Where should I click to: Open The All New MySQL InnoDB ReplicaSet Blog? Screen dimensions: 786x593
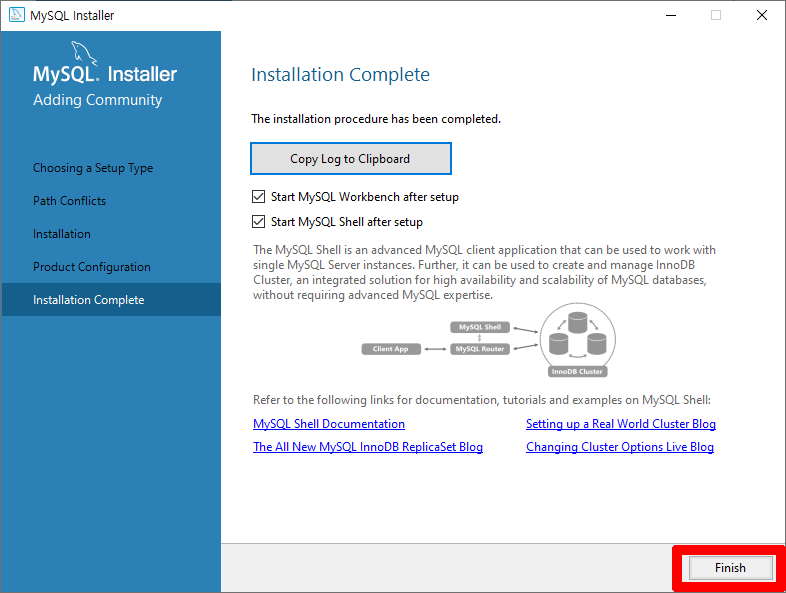(368, 447)
